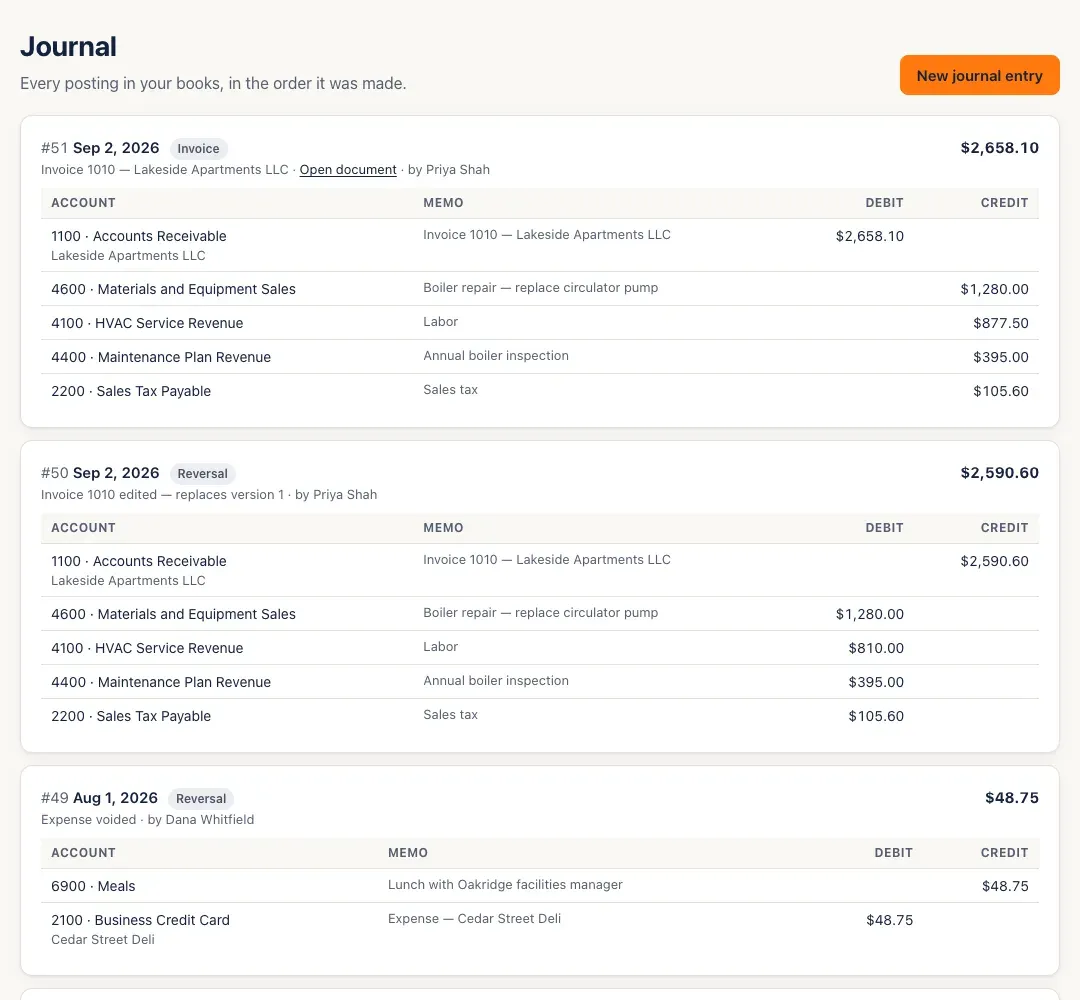Viewport: 1080px width, 1000px height.
Task: Click the MEMO column header in entry #49
Action: pos(408,853)
